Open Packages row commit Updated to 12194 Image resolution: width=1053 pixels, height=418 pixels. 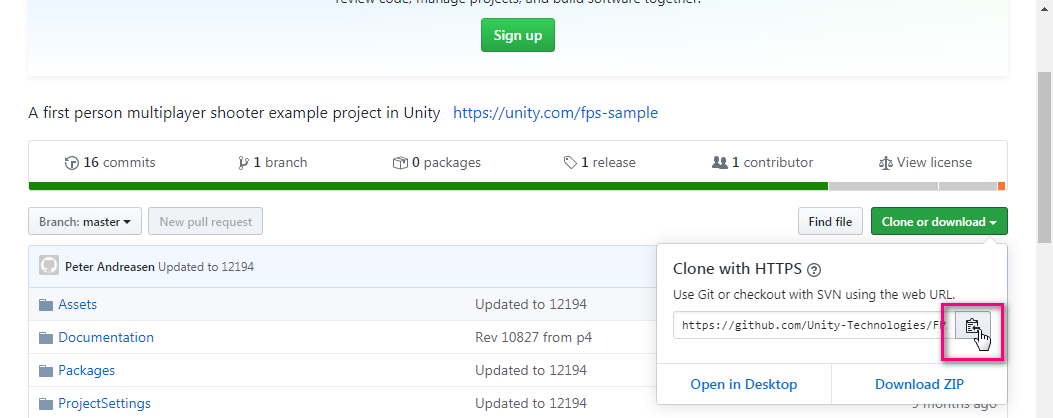pos(531,370)
